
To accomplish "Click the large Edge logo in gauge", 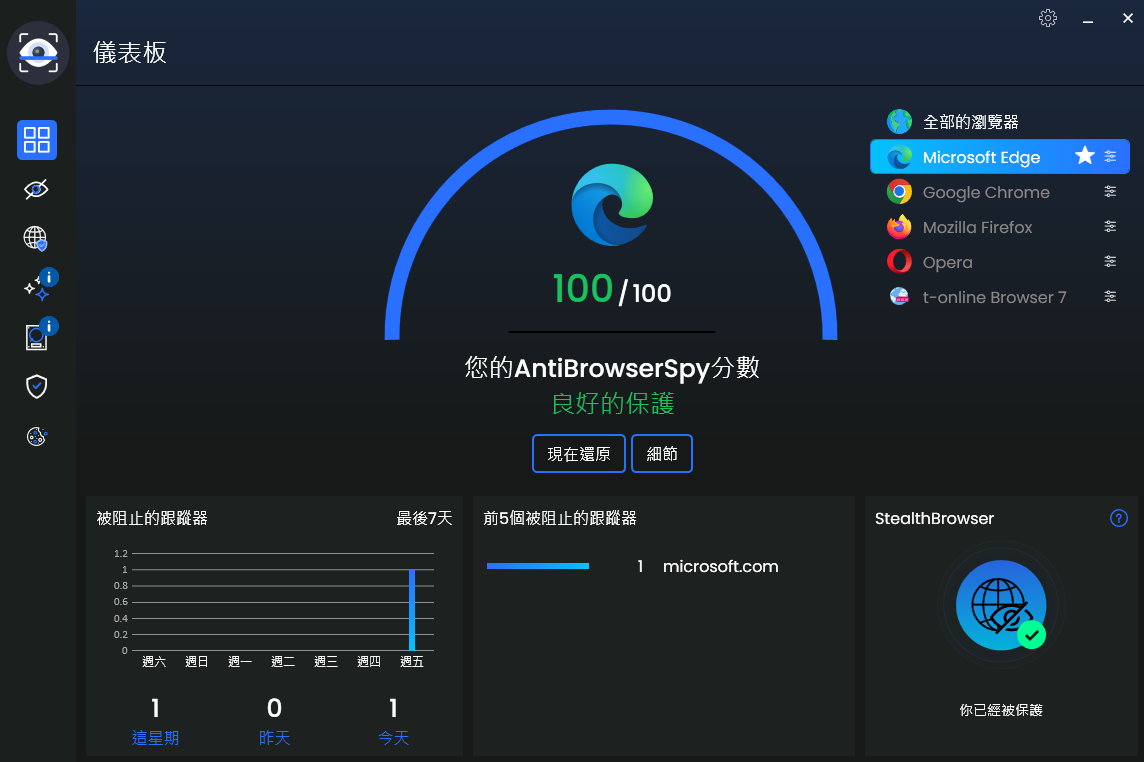I will tap(612, 204).
